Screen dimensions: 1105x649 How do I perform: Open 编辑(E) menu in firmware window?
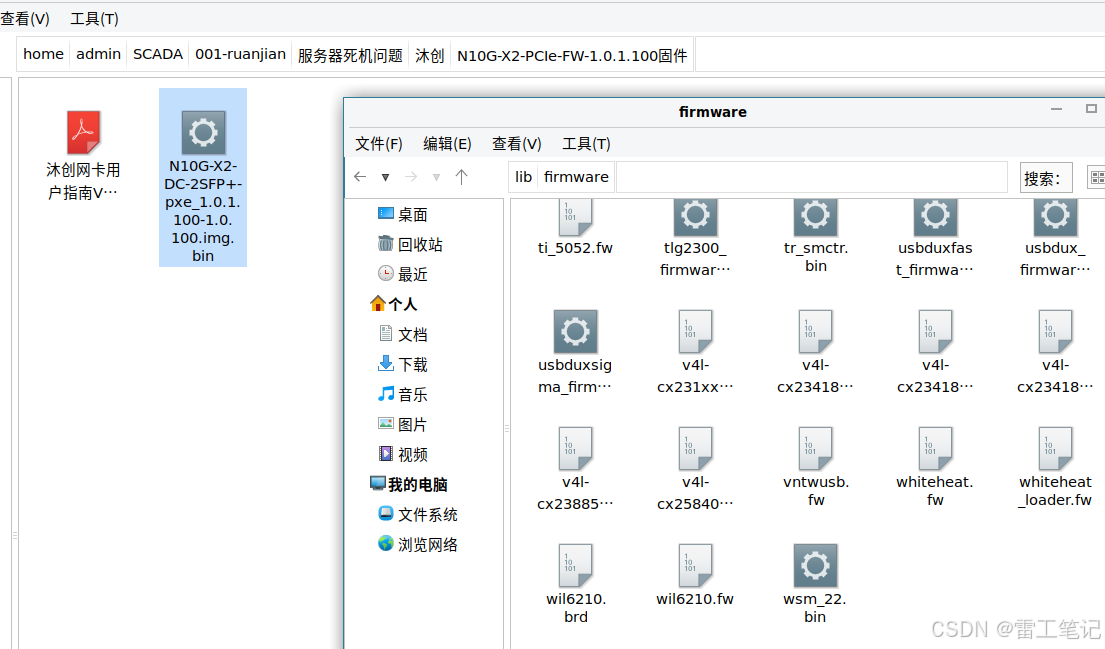447,144
